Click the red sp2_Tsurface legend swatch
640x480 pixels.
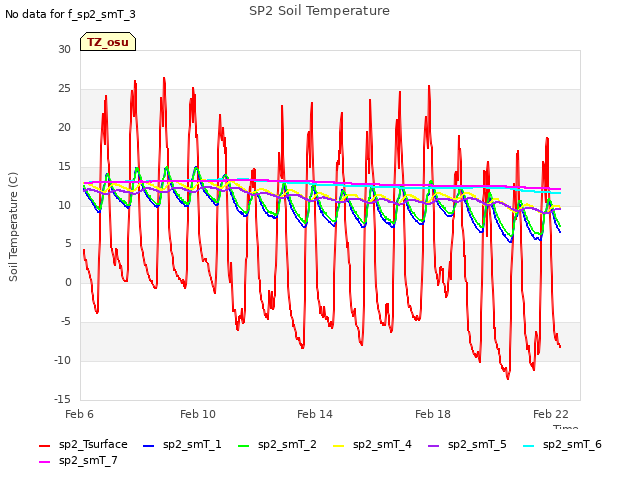tap(44, 446)
